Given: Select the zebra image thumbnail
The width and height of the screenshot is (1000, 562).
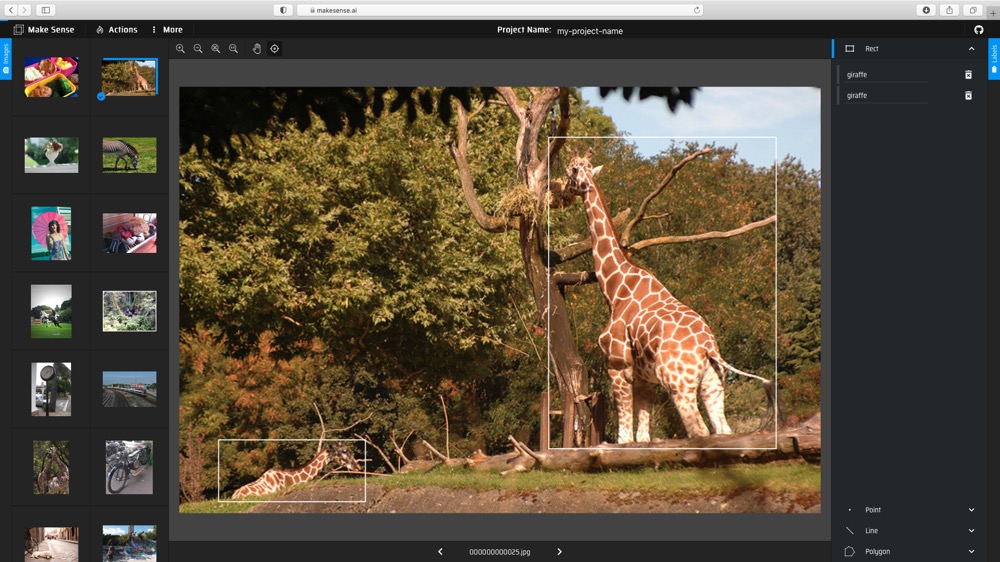Looking at the screenshot, I should 129,155.
